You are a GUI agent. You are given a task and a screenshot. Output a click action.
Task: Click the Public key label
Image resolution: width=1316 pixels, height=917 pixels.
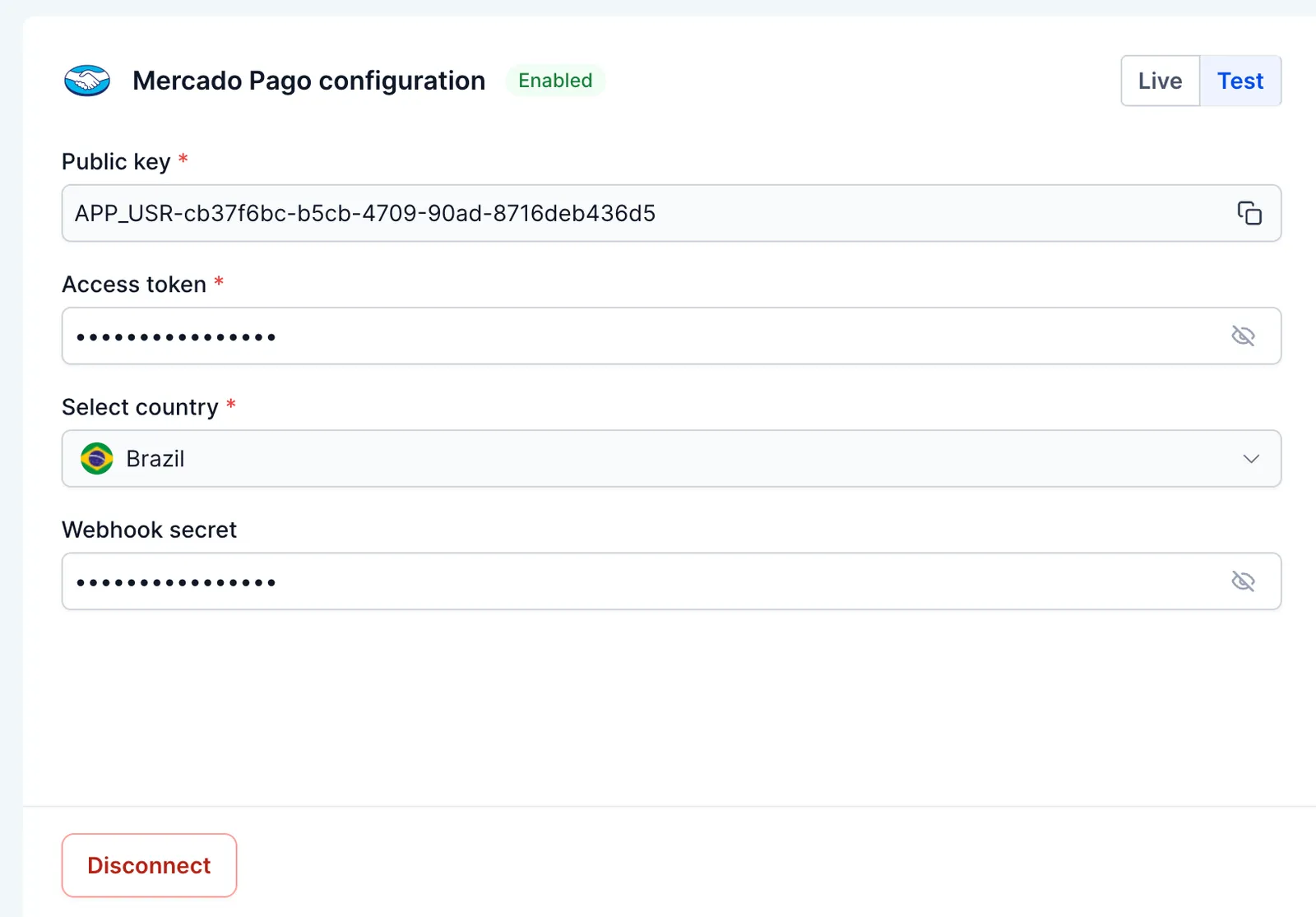coord(116,161)
